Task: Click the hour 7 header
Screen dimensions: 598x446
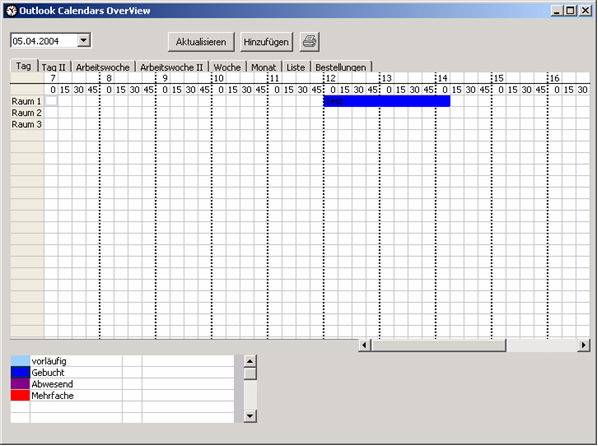Action: [x=53, y=78]
